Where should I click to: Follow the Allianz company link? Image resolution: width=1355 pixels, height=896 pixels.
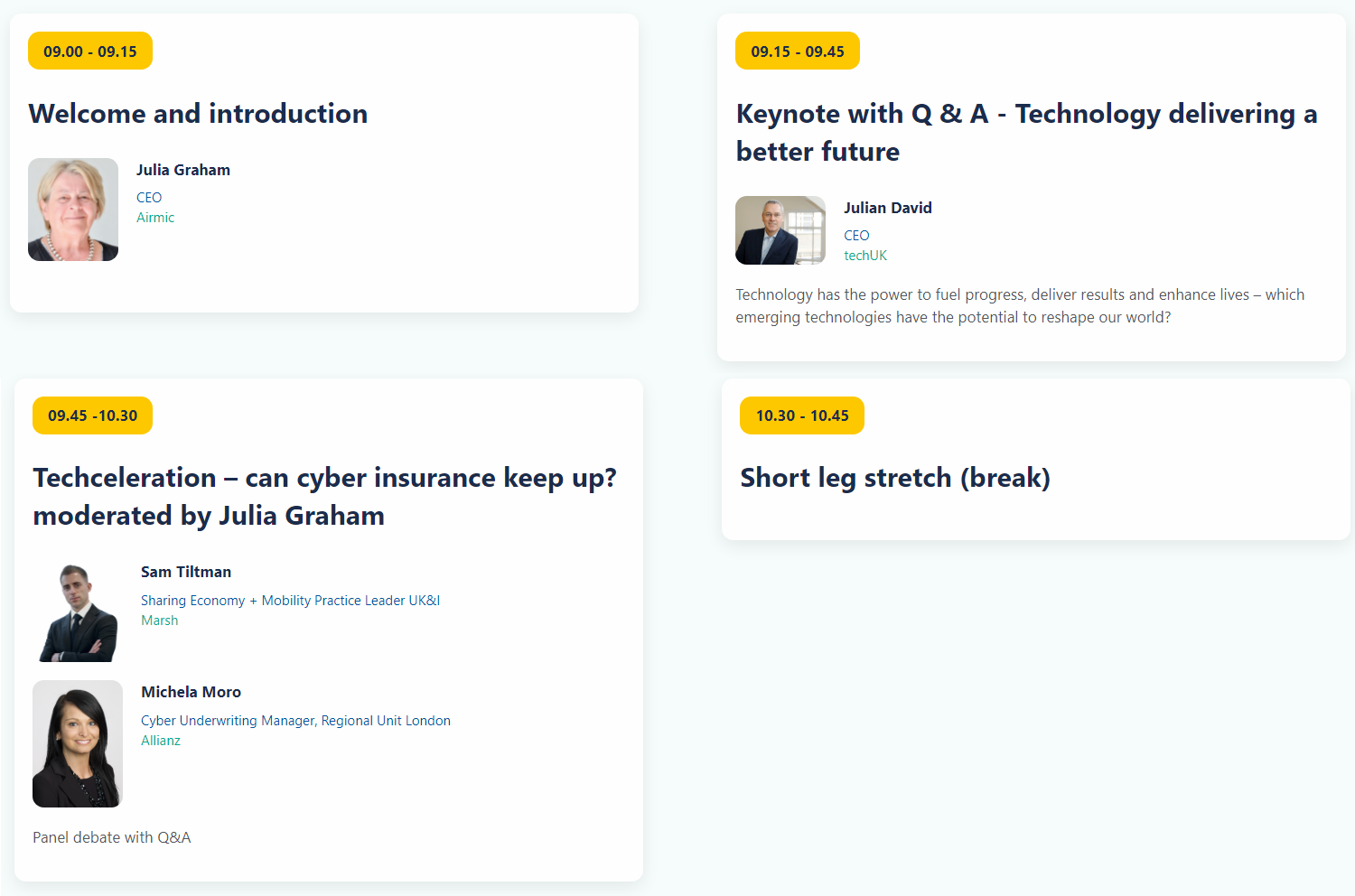(161, 741)
